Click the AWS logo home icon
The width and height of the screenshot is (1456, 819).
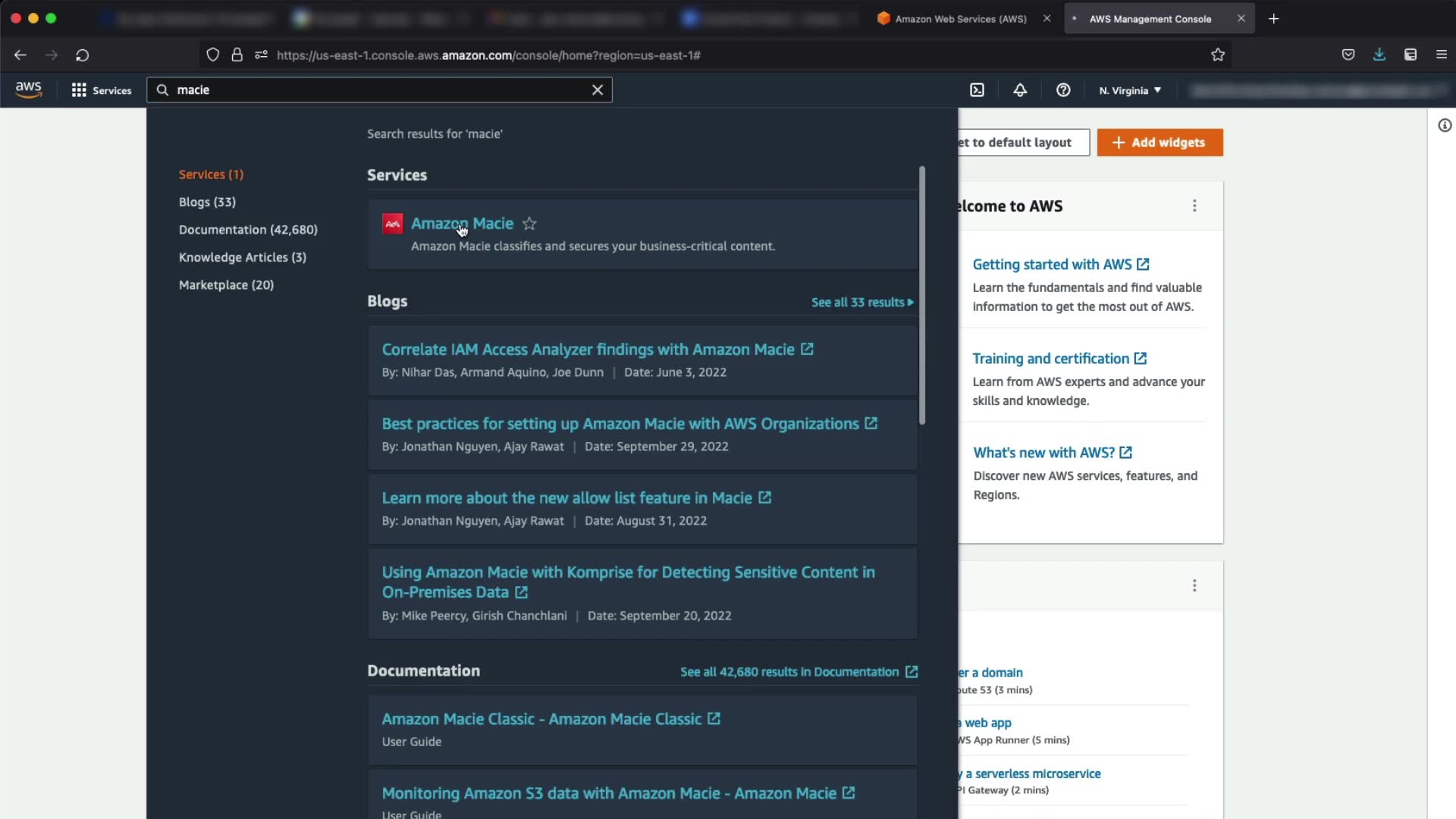pyautogui.click(x=29, y=89)
